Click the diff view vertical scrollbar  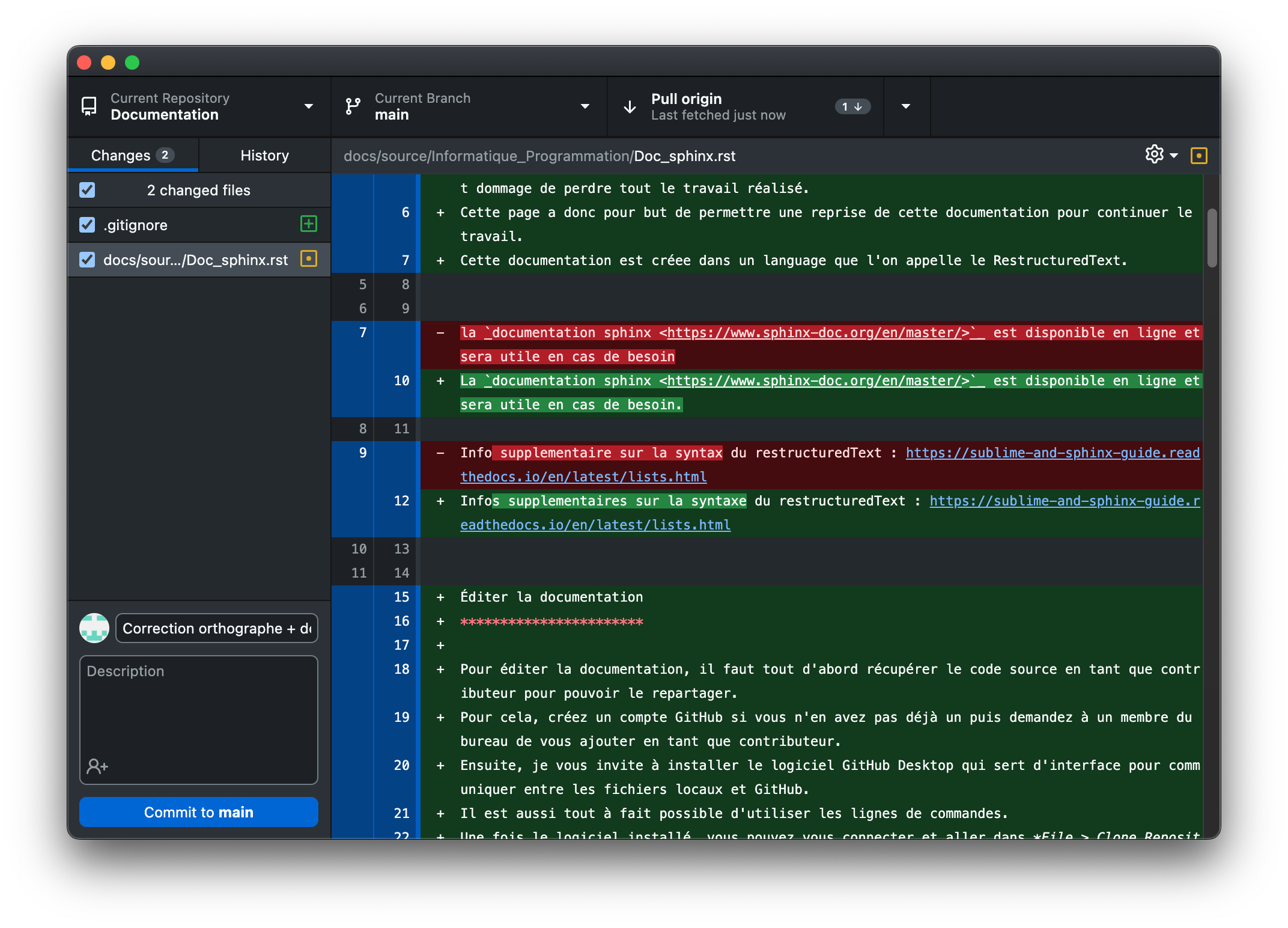pyautogui.click(x=1212, y=237)
